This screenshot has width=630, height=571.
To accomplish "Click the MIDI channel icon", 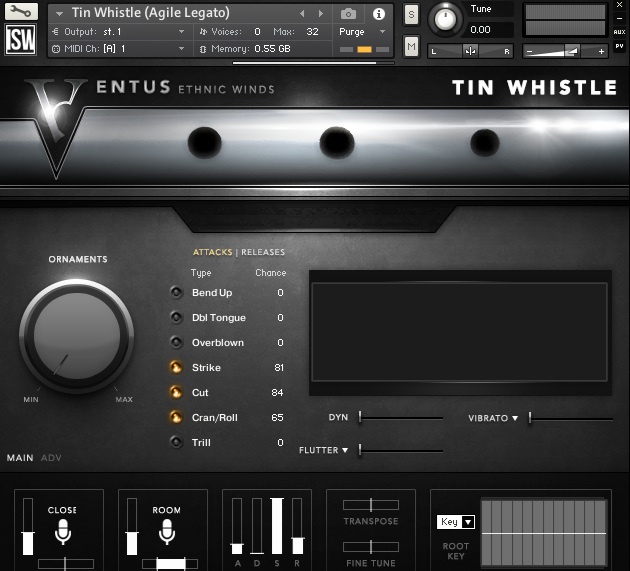I will [56, 49].
